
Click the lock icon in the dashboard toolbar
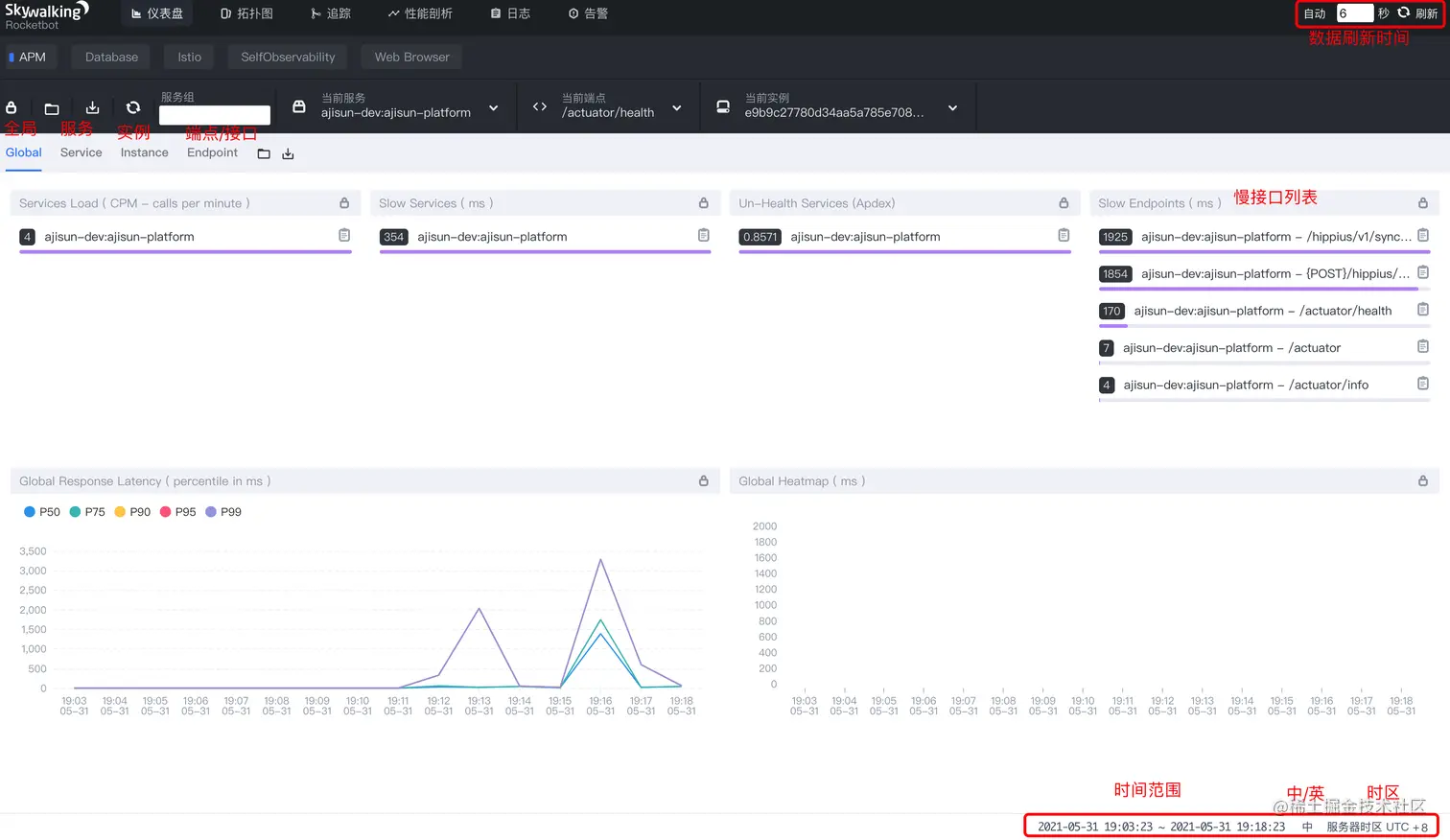[12, 107]
